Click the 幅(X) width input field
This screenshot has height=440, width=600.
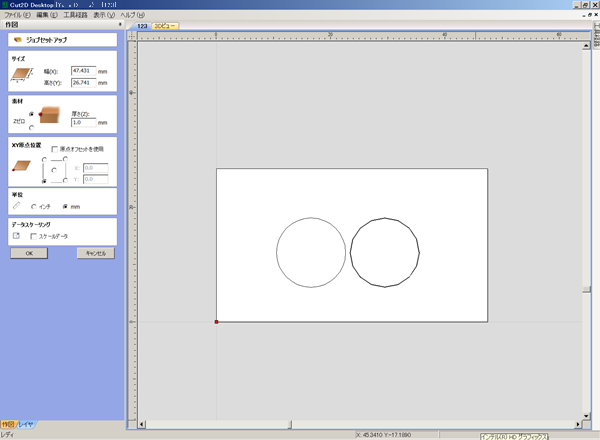tap(83, 71)
